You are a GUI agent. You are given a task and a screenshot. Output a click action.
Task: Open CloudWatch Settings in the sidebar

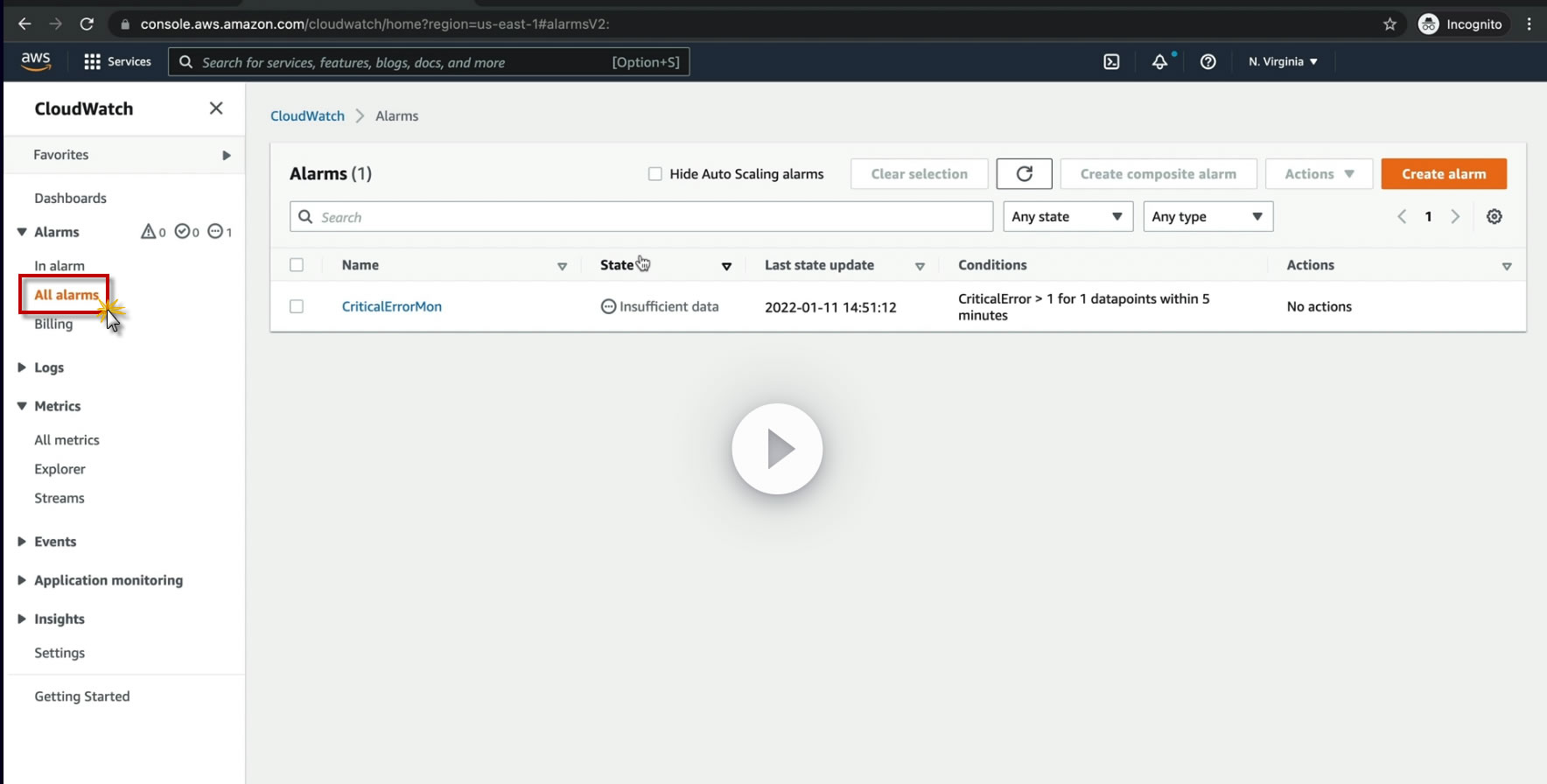pyautogui.click(x=59, y=653)
